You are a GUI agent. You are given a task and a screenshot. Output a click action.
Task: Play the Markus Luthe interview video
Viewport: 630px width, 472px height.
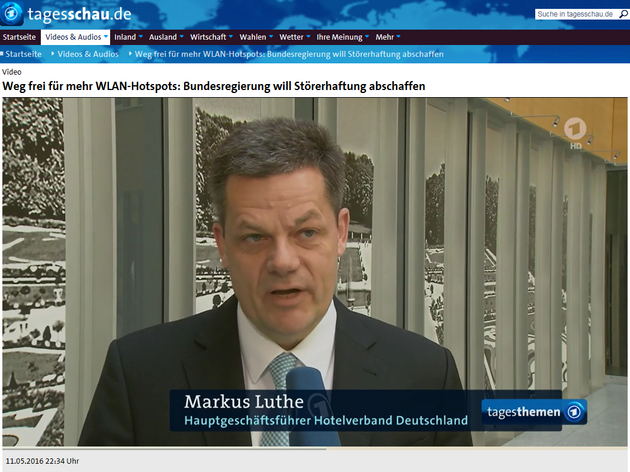coord(315,270)
